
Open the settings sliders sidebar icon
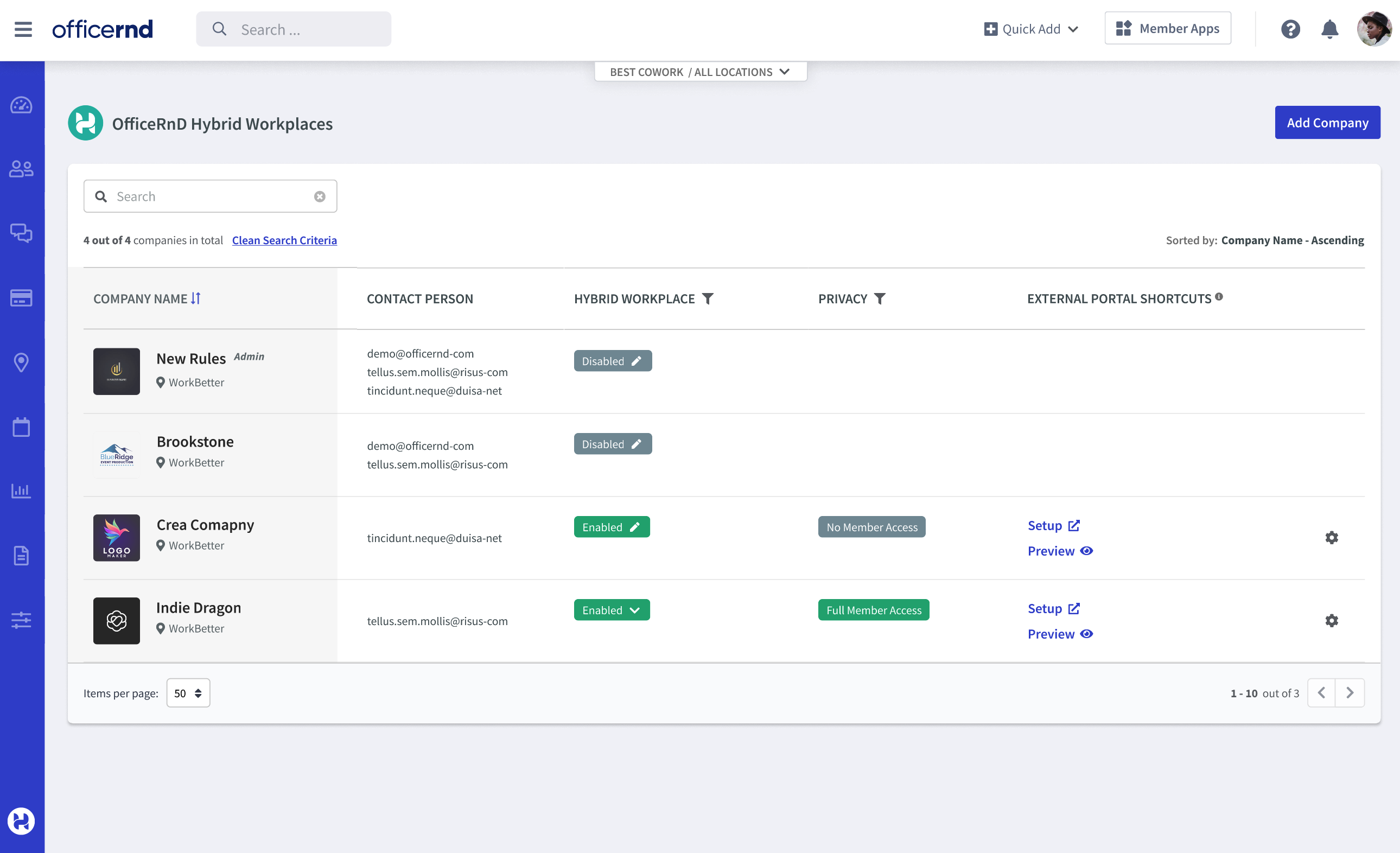tap(22, 620)
